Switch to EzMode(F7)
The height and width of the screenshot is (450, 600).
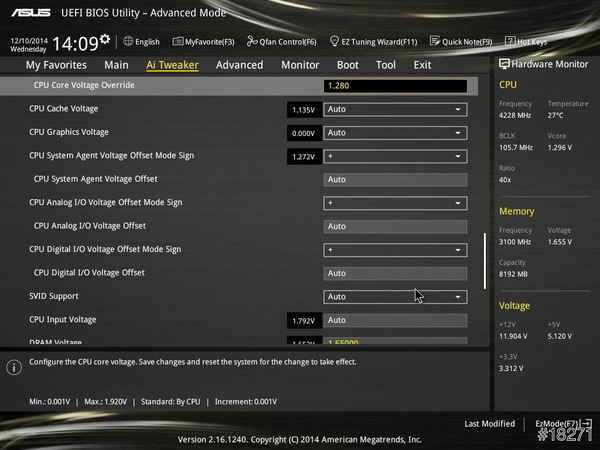point(563,424)
